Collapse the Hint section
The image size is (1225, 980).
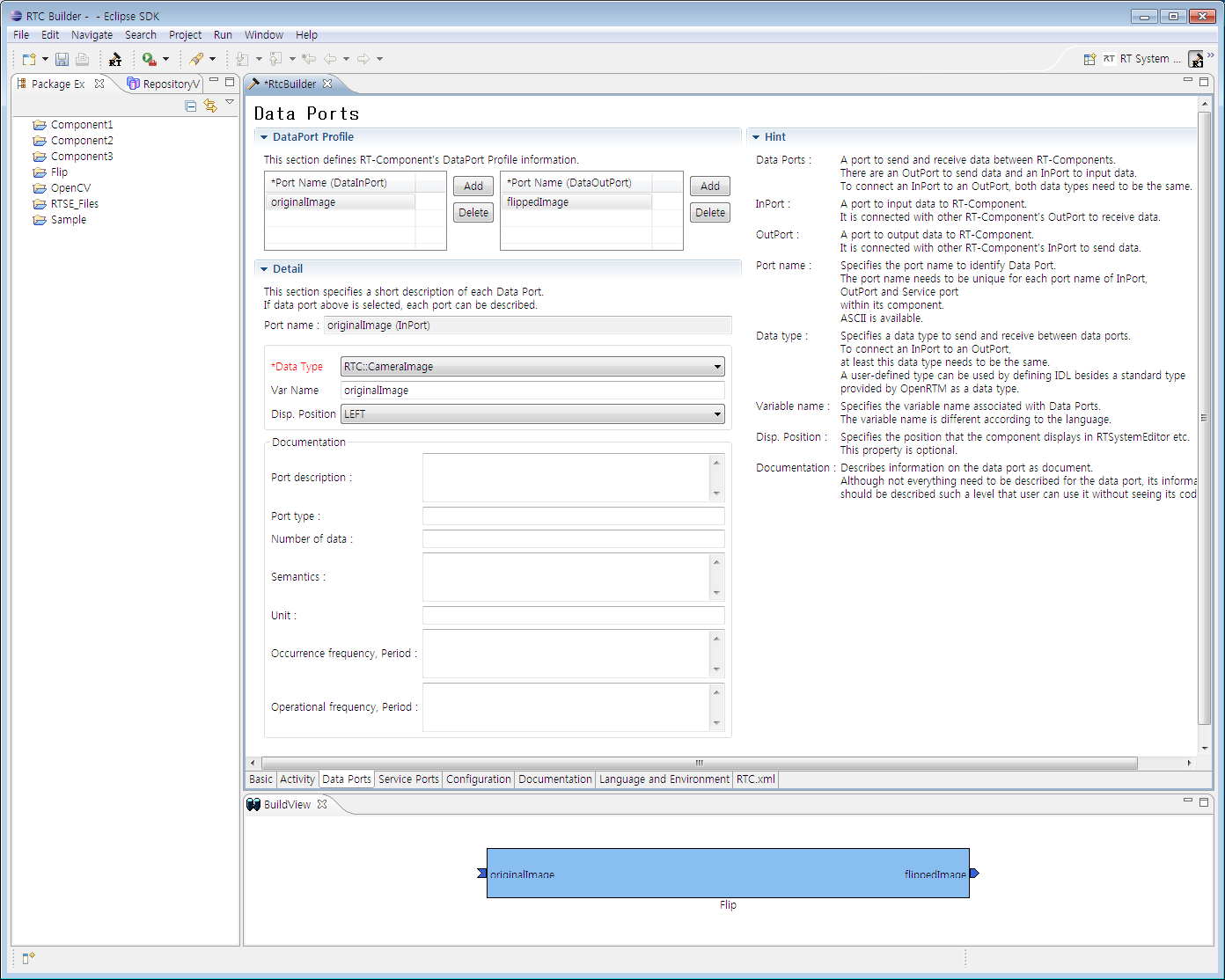click(x=756, y=137)
